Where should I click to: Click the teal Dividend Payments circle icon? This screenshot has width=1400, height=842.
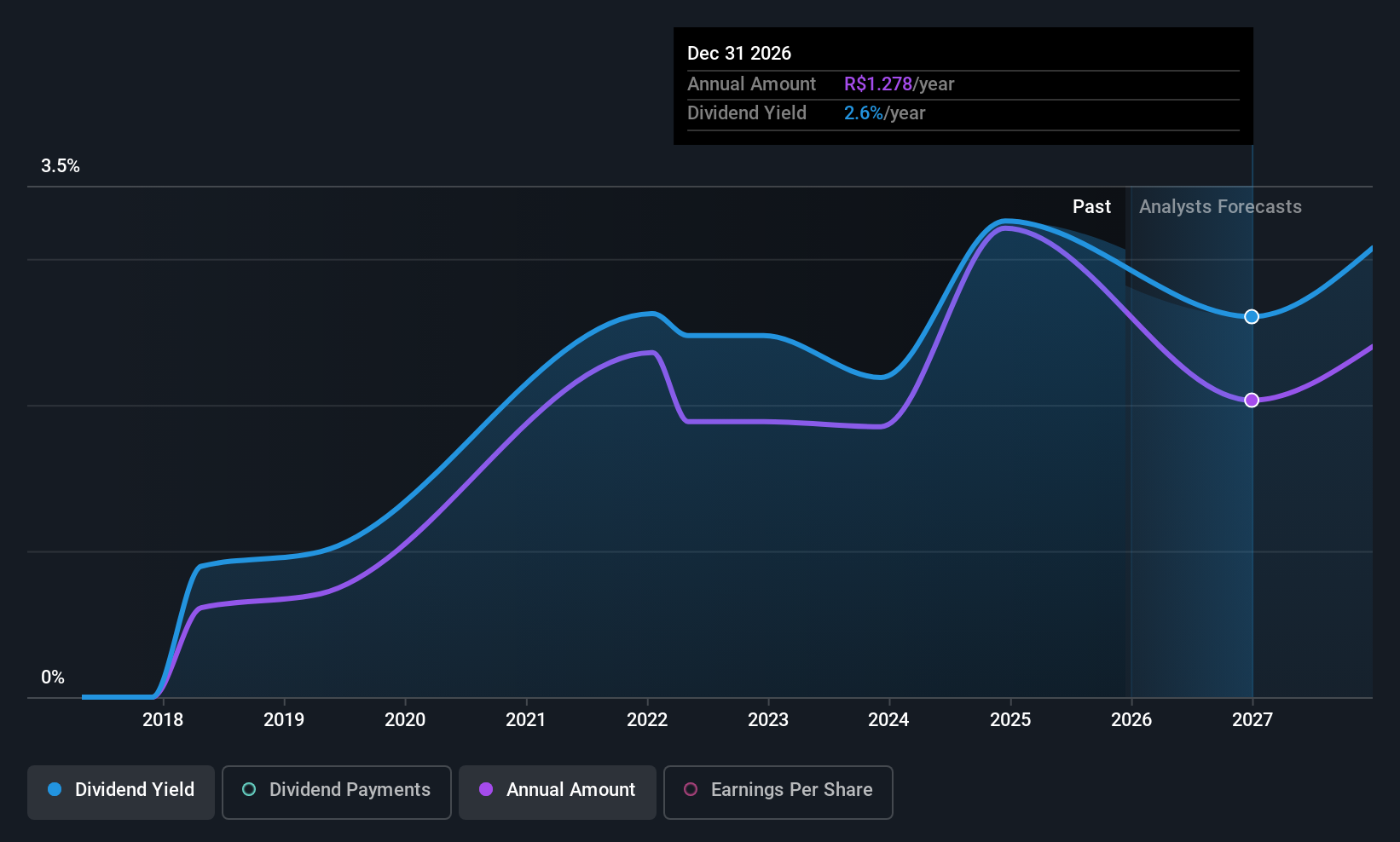[249, 789]
